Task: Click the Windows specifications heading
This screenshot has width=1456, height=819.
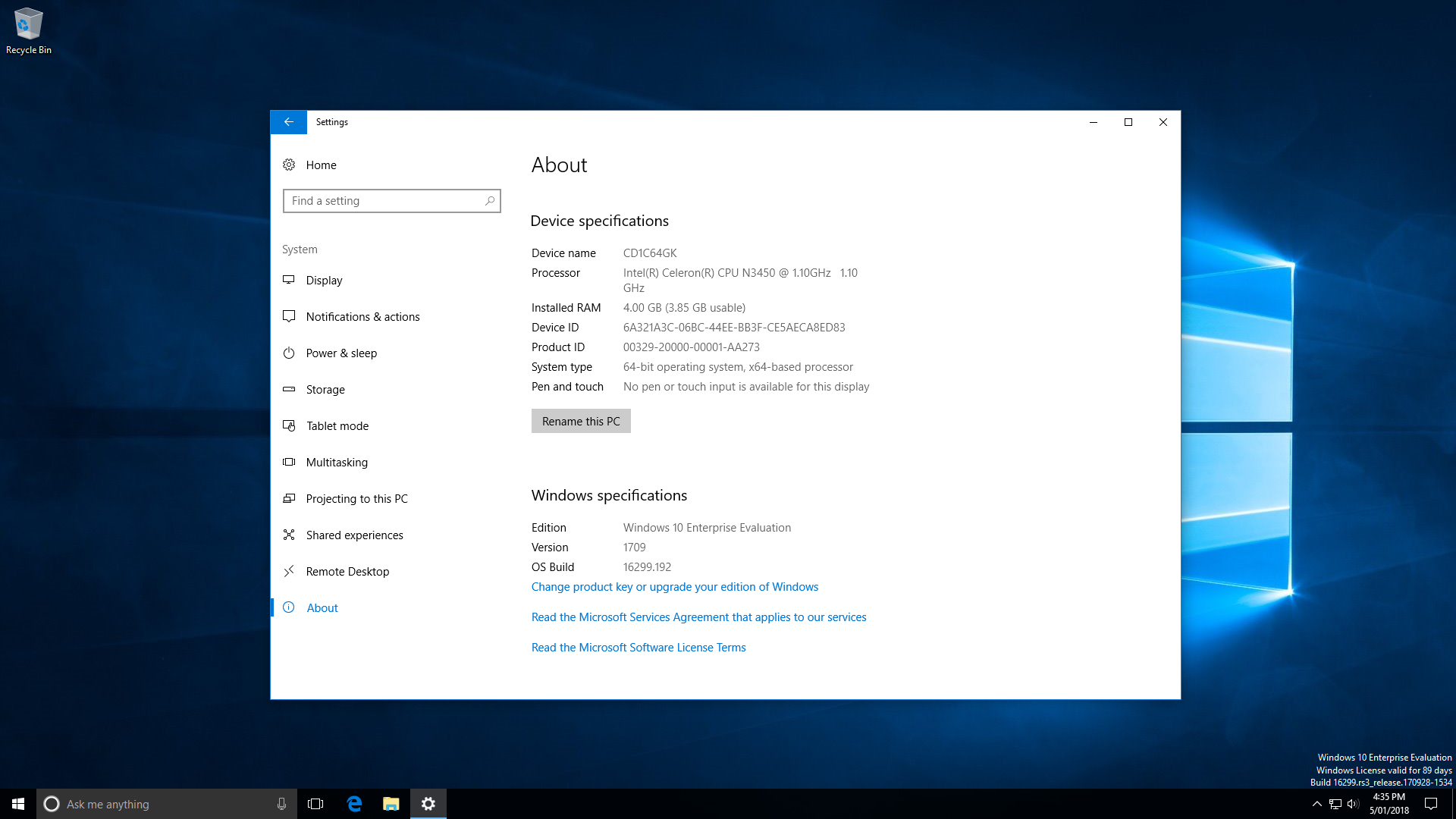Action: point(609,495)
